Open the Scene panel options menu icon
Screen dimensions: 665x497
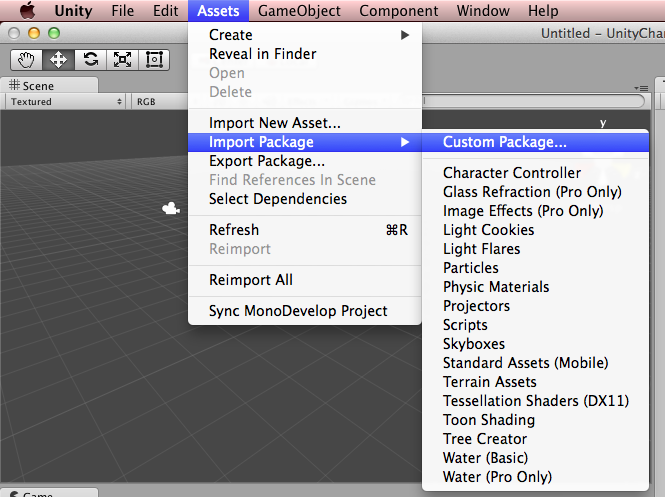[641, 88]
